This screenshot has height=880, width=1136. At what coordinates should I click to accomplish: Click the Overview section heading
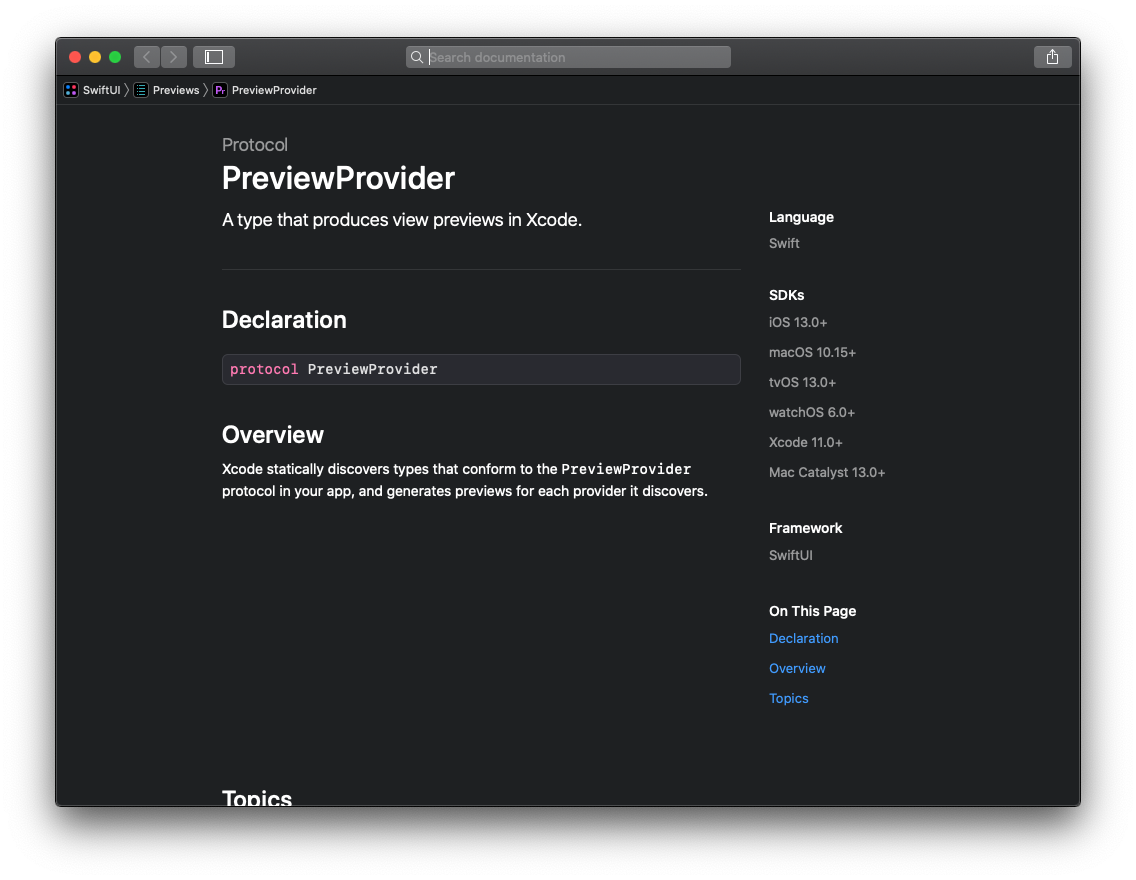[272, 435]
